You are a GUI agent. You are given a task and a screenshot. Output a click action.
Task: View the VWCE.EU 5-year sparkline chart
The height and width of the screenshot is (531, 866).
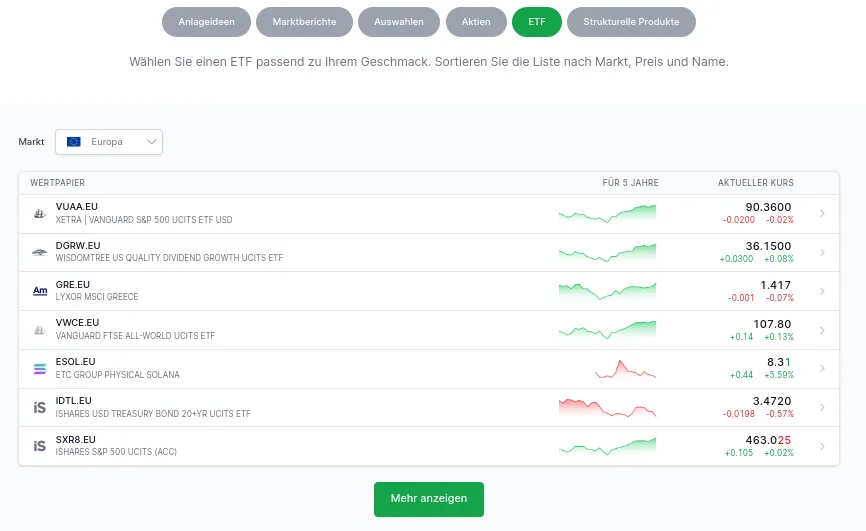[x=608, y=330]
